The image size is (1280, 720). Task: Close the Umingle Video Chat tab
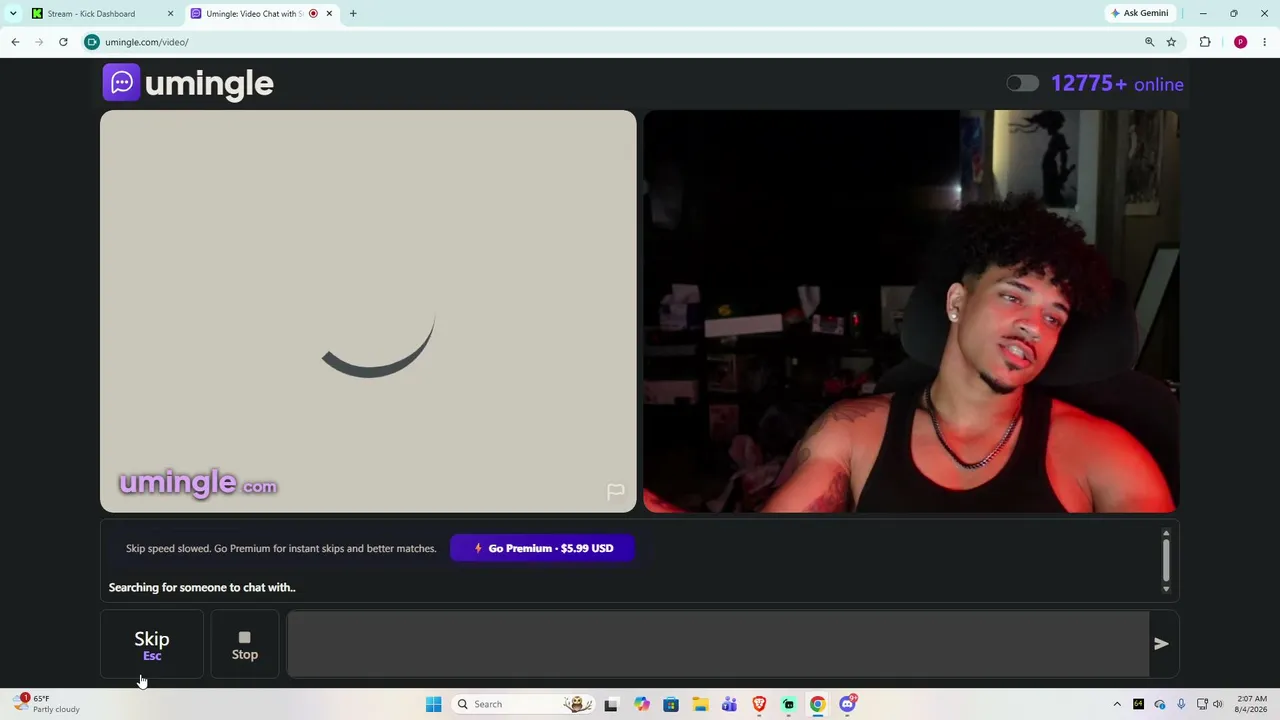329,14
